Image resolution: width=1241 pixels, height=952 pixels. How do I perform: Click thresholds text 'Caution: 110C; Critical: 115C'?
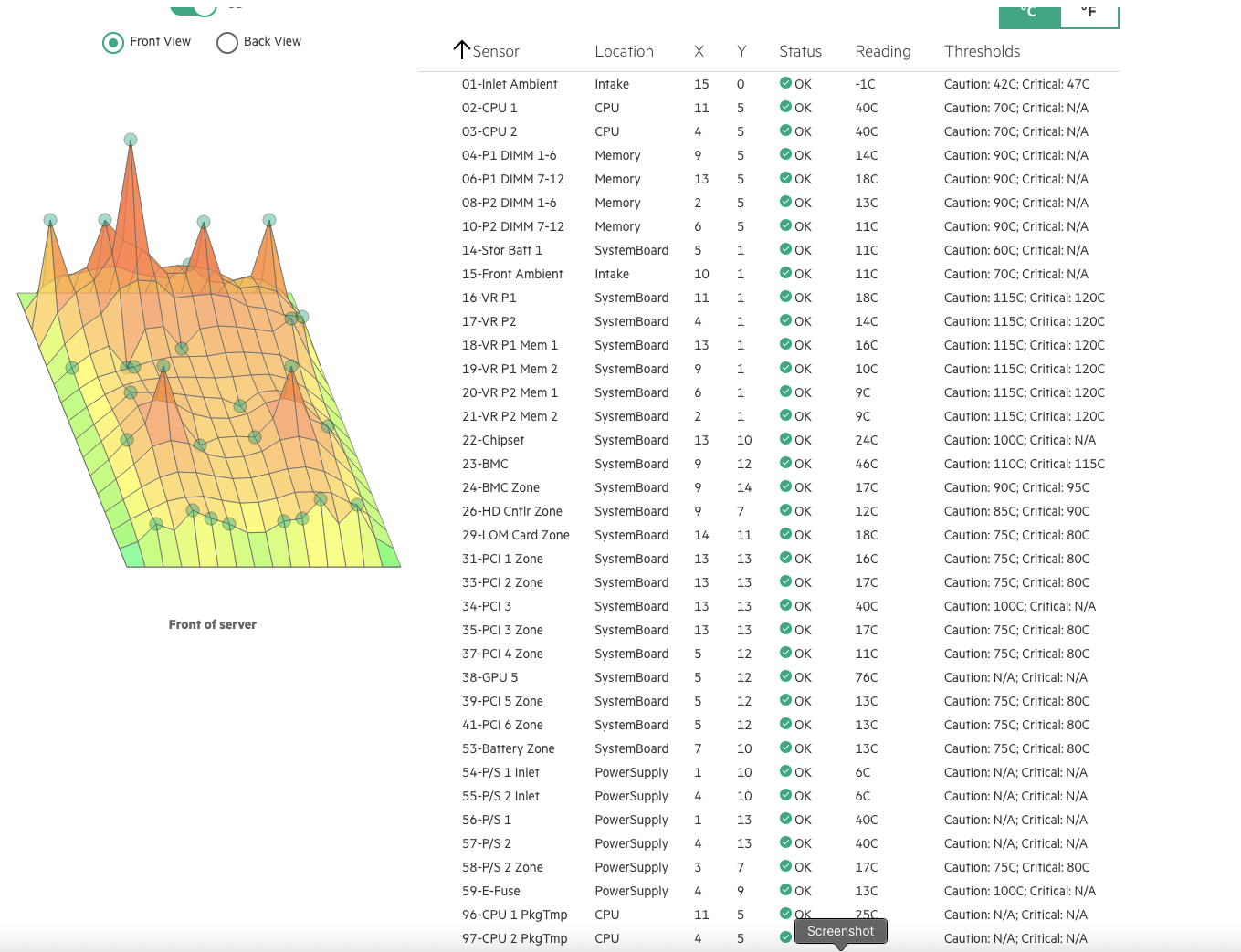click(1025, 464)
